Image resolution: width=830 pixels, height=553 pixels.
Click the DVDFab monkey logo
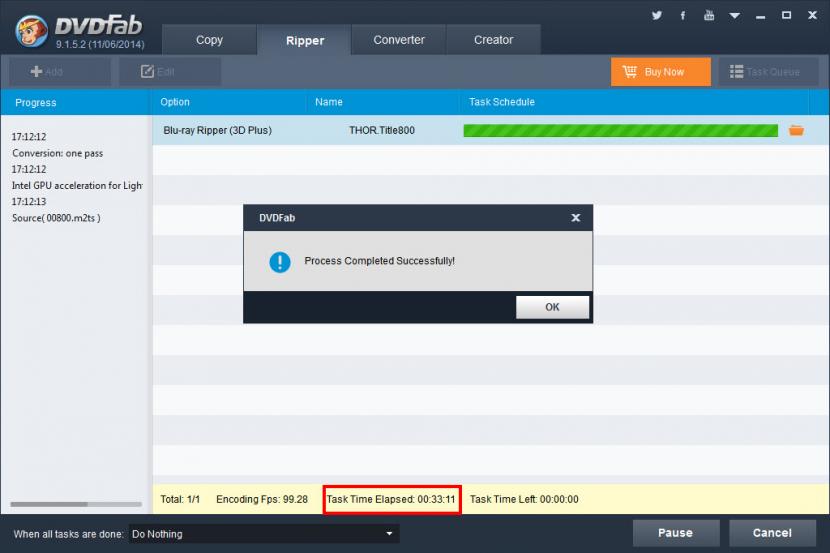coord(31,31)
